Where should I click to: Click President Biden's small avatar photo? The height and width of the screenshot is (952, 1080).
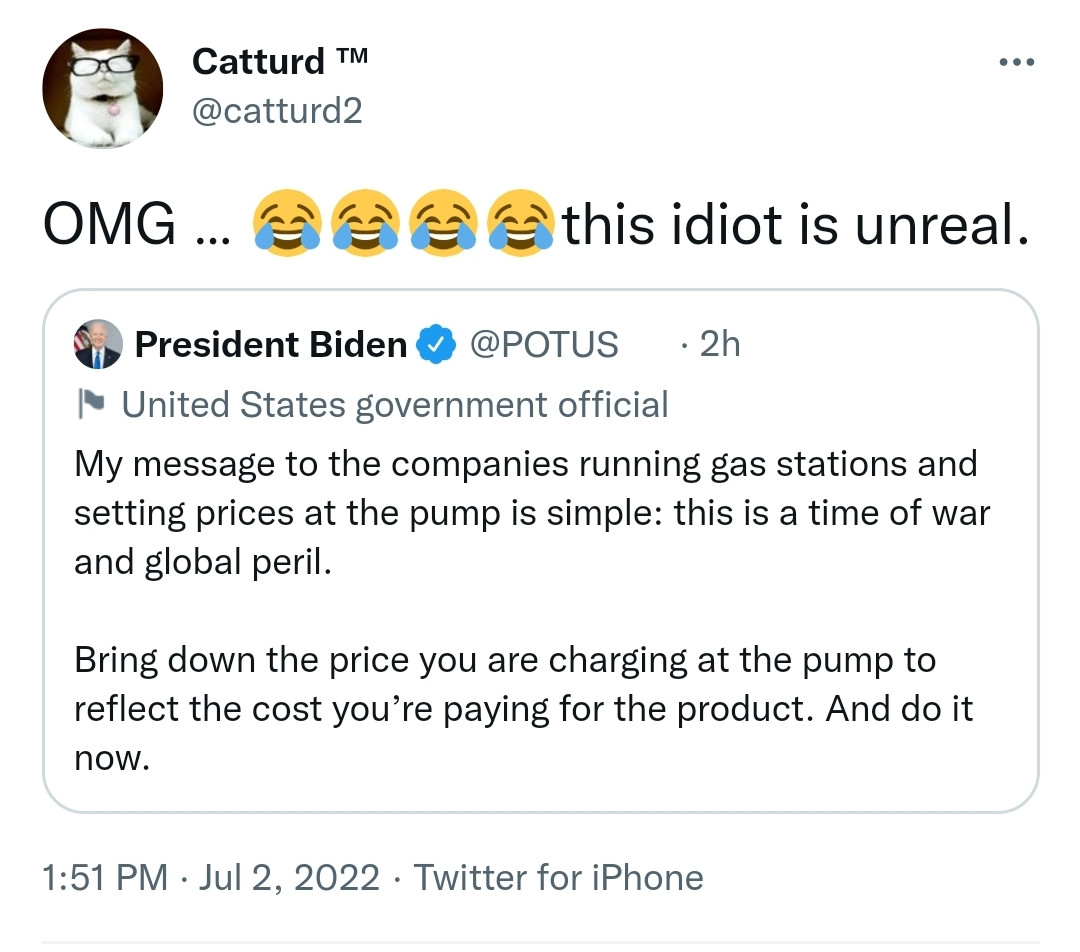(97, 345)
